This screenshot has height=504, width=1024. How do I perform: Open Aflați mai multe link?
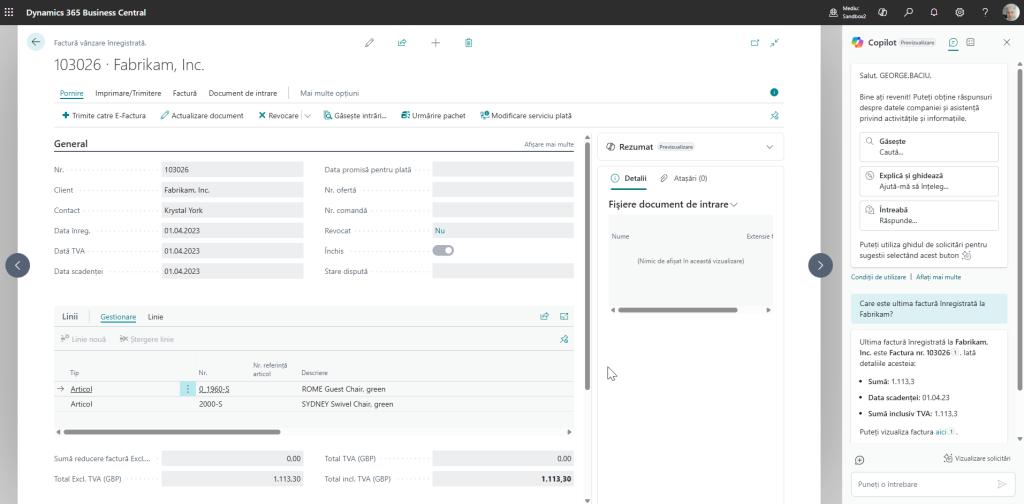(x=938, y=277)
